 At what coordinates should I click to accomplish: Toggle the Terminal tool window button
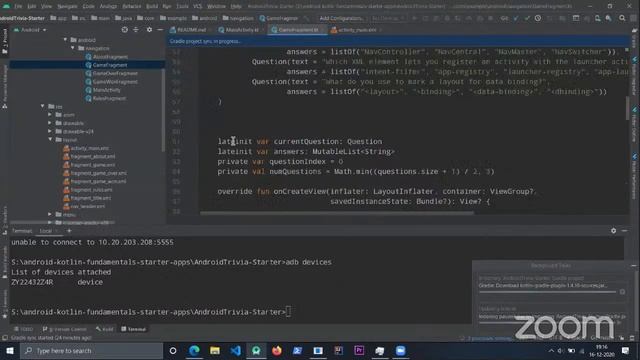tap(133, 329)
